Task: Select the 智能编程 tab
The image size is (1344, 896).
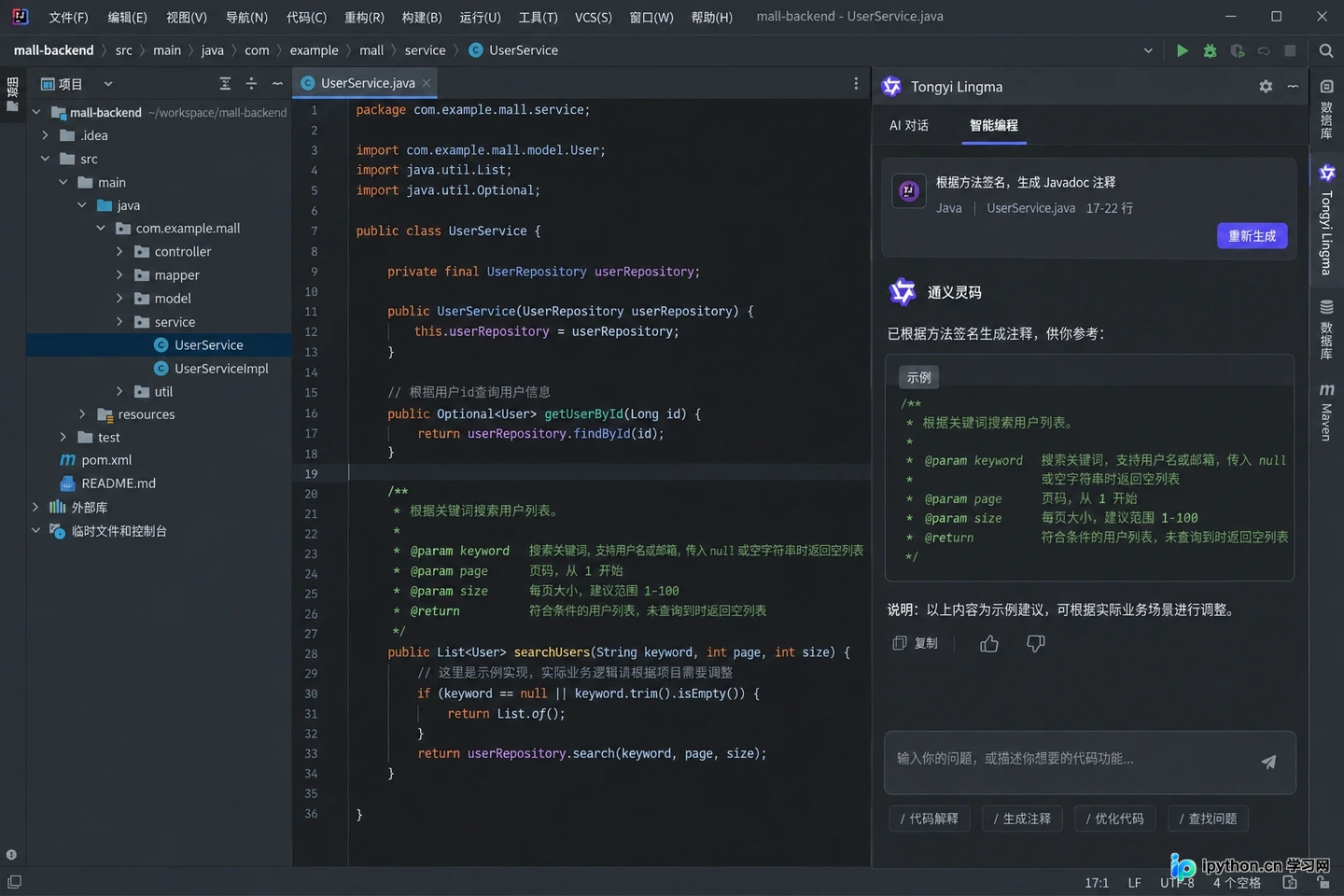Action: point(994,125)
